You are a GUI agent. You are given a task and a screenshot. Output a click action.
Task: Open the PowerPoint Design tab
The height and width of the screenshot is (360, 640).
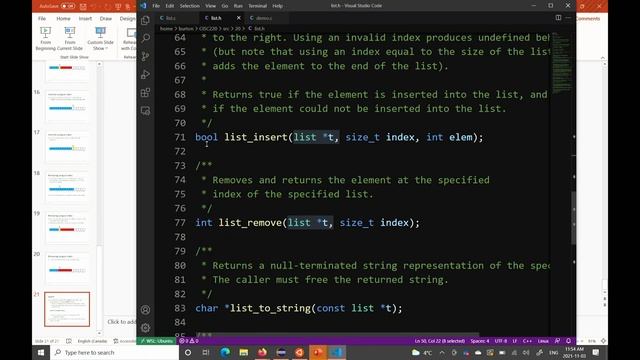127,19
